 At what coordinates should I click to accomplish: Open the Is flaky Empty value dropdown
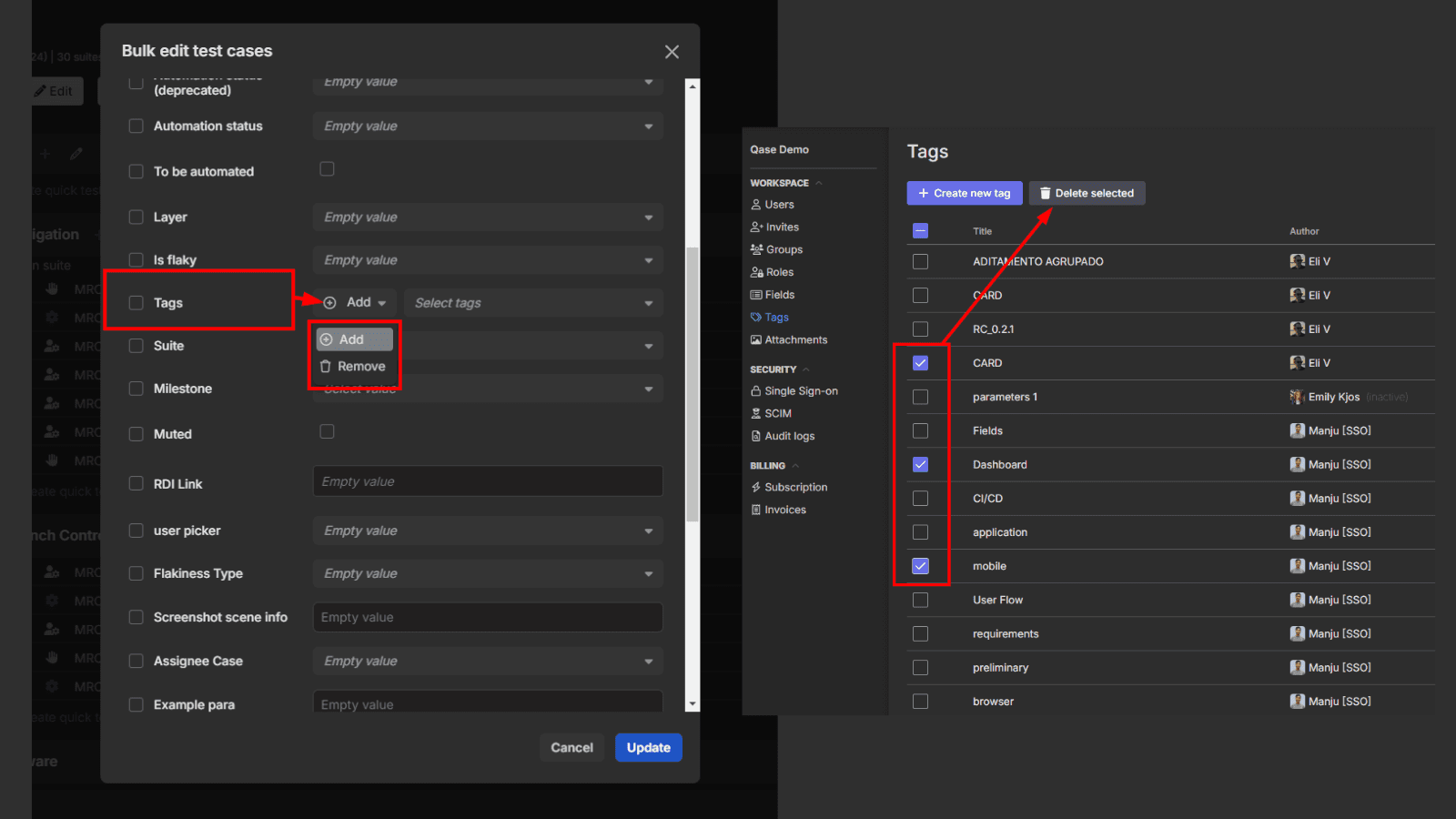coord(488,260)
